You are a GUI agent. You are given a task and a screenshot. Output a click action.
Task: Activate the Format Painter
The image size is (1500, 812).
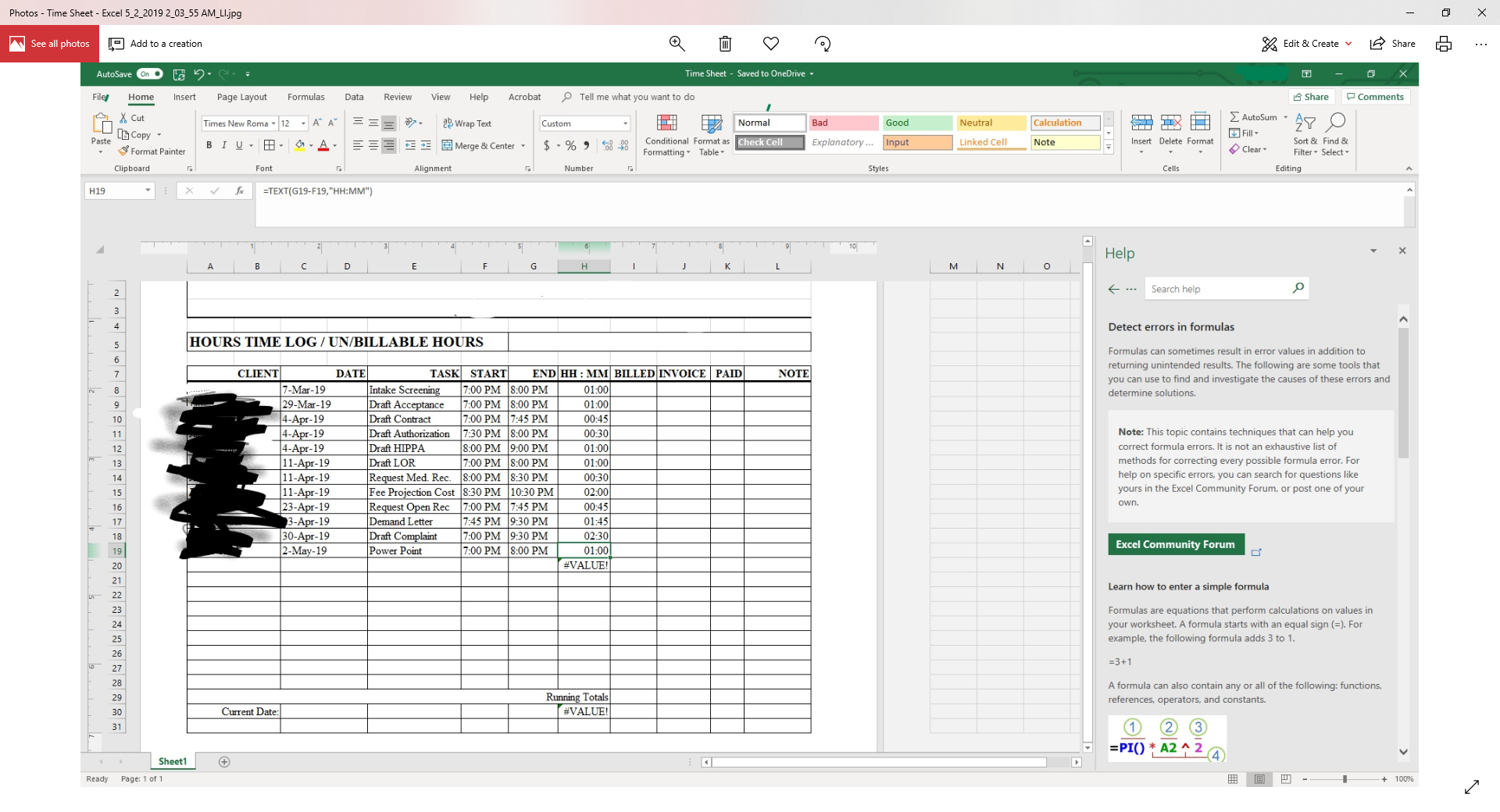pyautogui.click(x=152, y=151)
